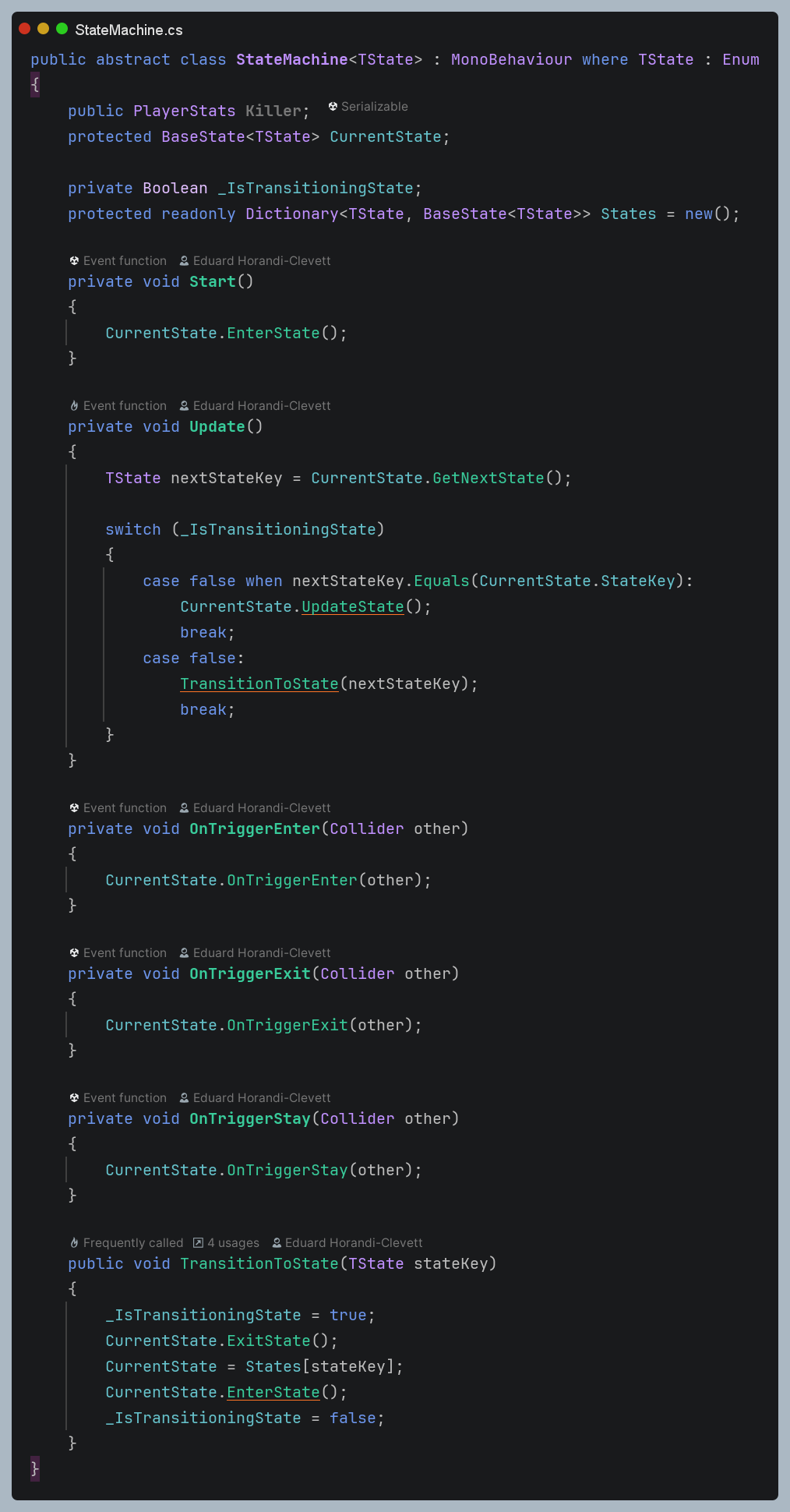Click the flame icon above Update method
The width and height of the screenshot is (790, 1512).
pyautogui.click(x=74, y=406)
